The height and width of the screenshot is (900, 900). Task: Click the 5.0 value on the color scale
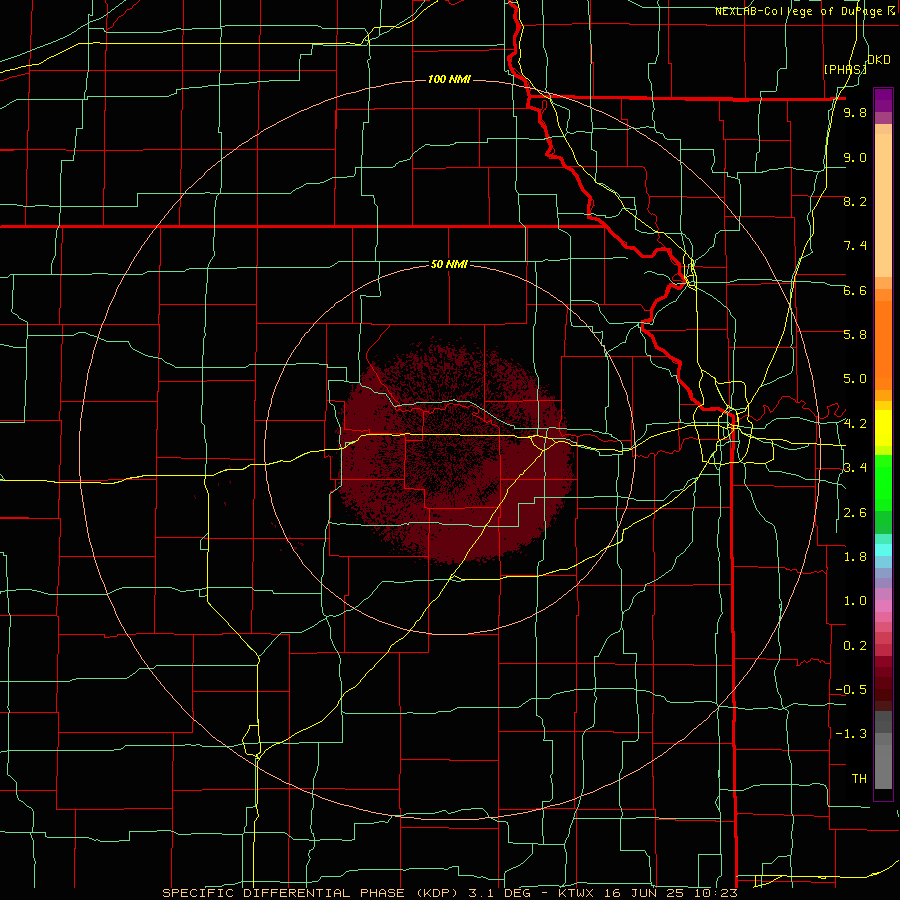(x=855, y=379)
